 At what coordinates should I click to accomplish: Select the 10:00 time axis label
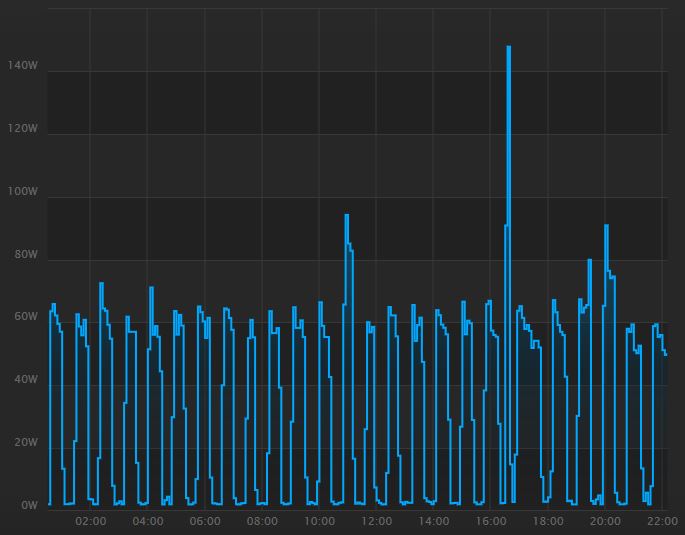319,521
